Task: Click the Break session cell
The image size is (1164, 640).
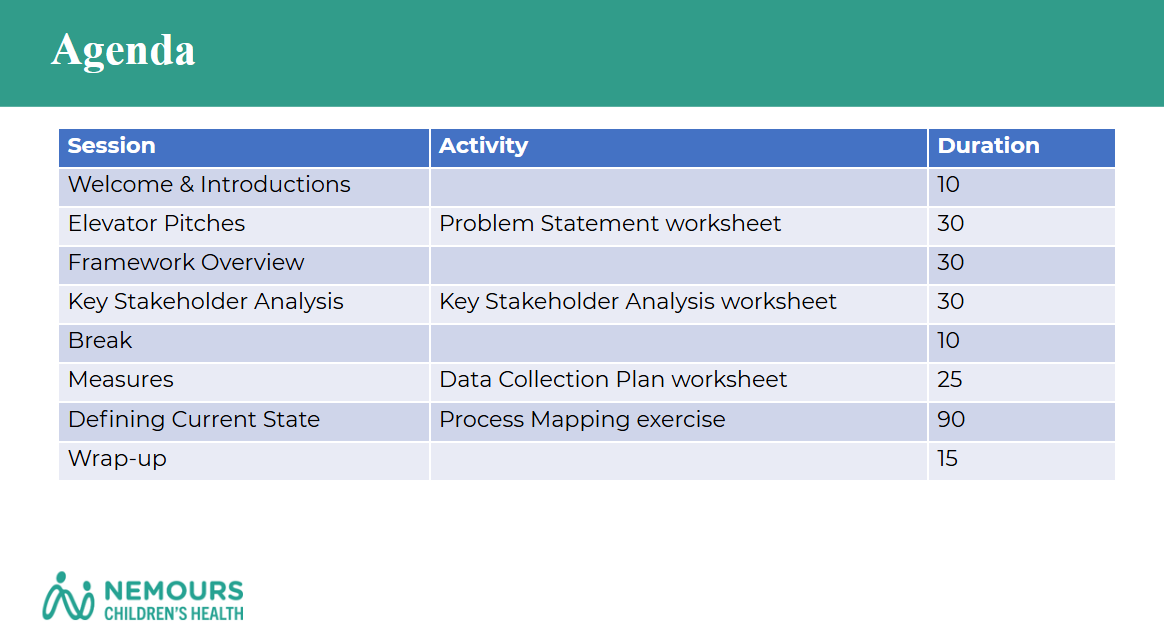Action: coord(100,341)
